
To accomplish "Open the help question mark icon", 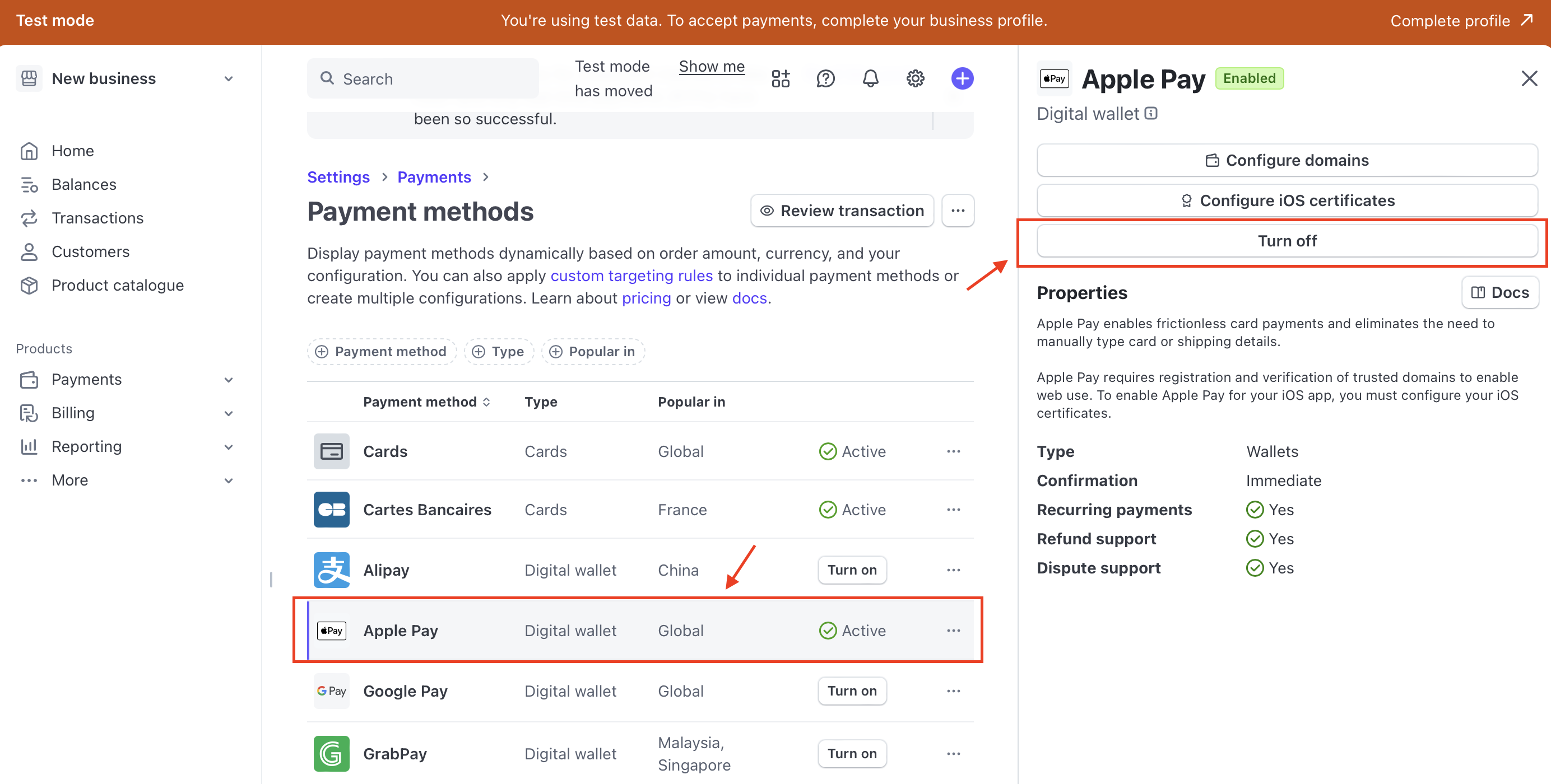I will click(825, 79).
